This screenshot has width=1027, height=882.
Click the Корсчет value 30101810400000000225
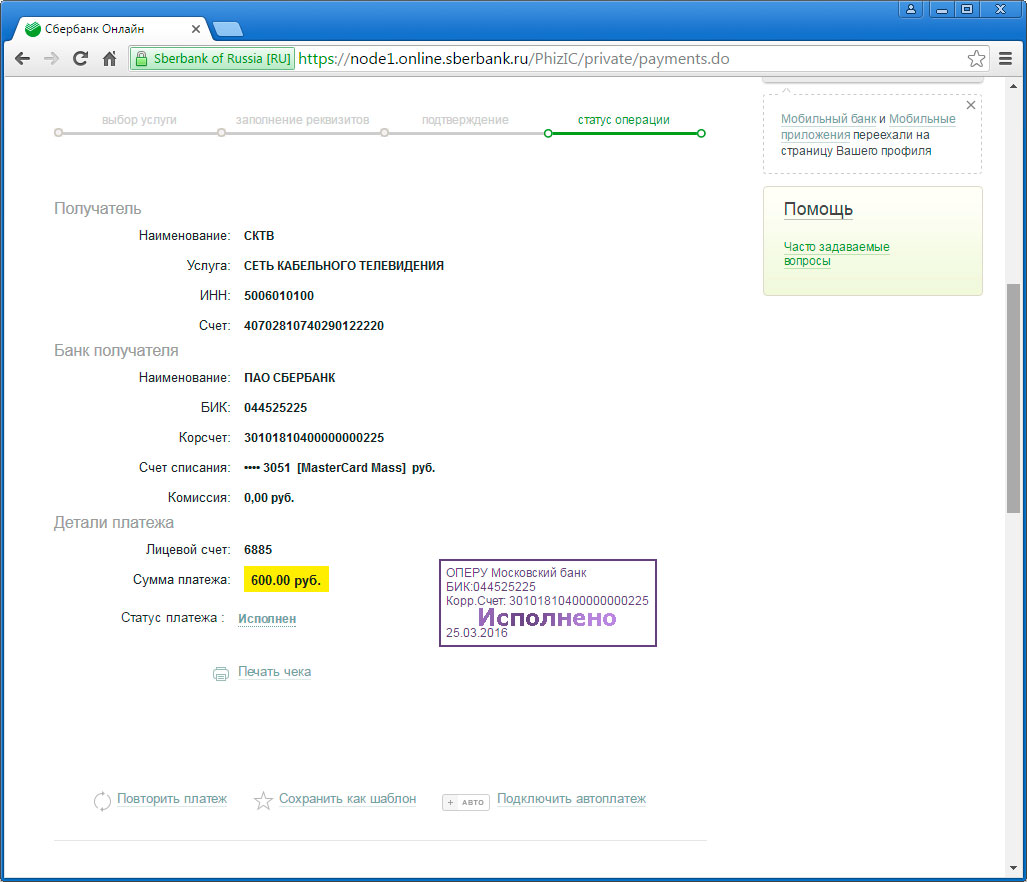pyautogui.click(x=314, y=438)
